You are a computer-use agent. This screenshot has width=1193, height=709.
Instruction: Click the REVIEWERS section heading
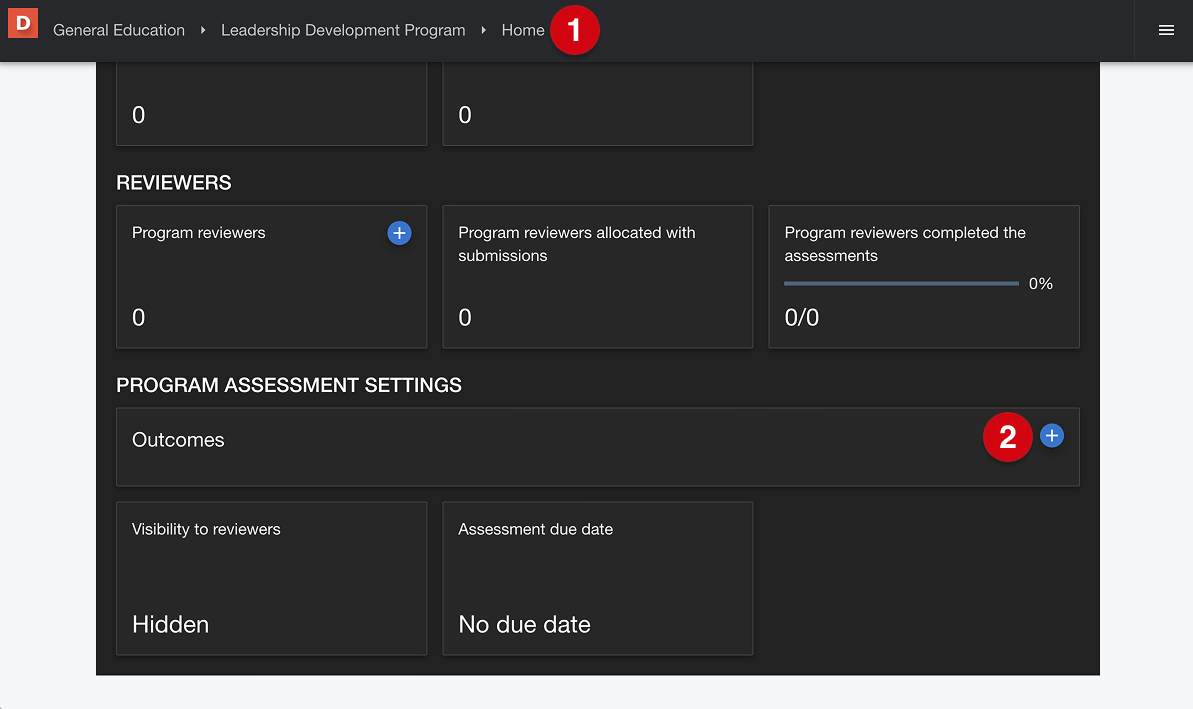coord(173,183)
